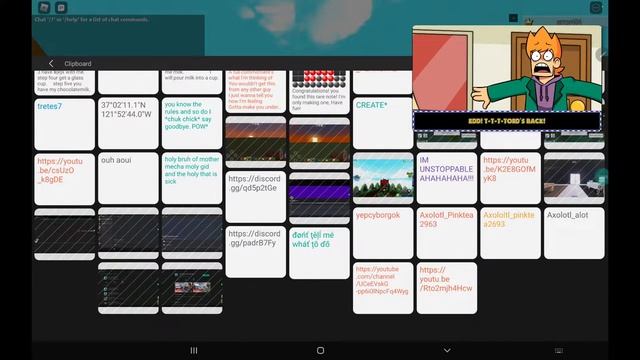Viewport: 640px width, 360px height.
Task: Tap the Roblox chat help message
Action: coord(92,19)
